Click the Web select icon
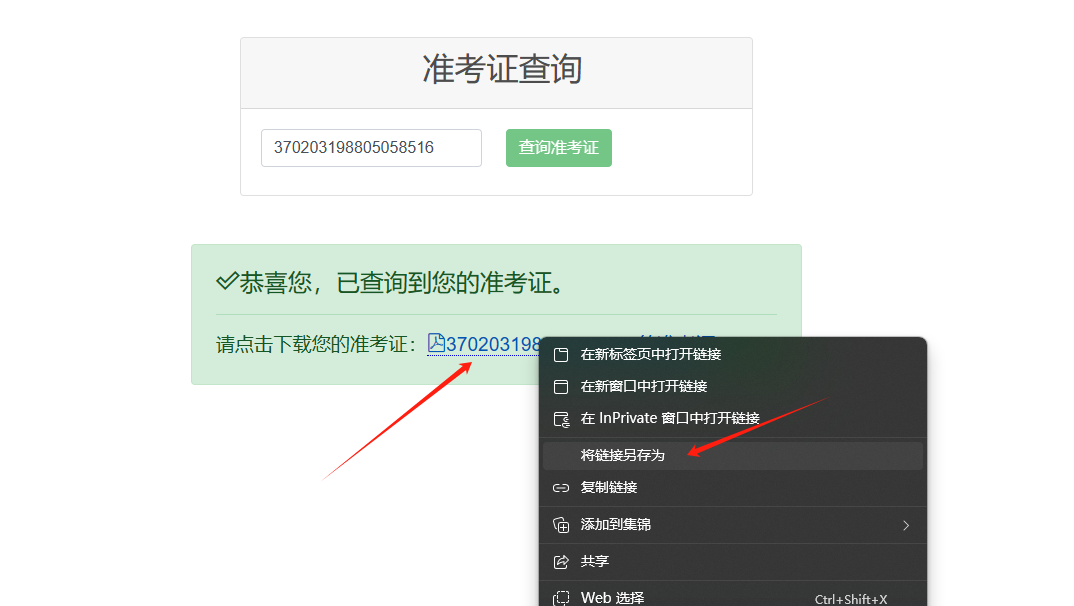The image size is (1074, 606). [561, 598]
